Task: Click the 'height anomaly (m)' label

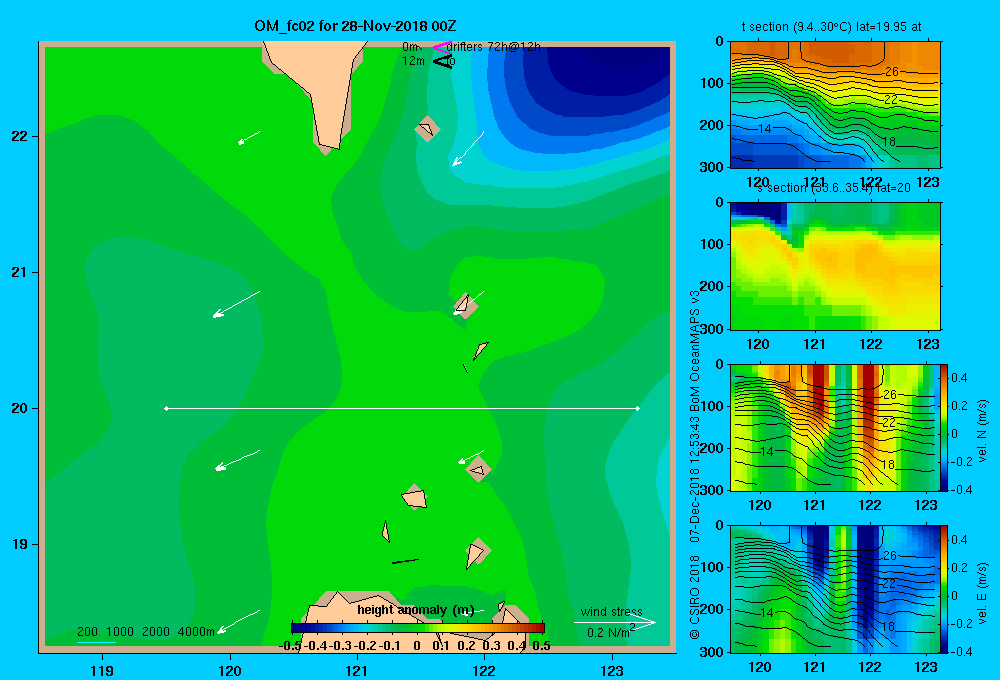Action: tap(416, 610)
